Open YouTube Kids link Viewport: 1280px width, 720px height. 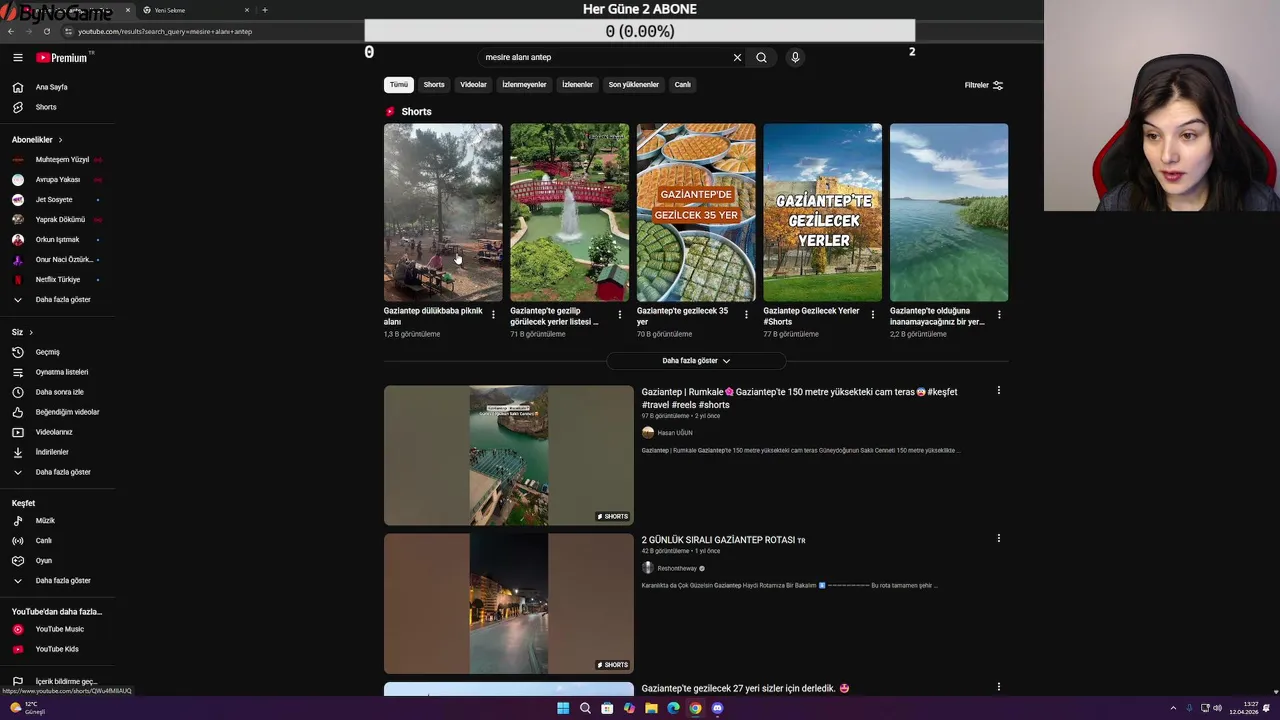pos(56,649)
